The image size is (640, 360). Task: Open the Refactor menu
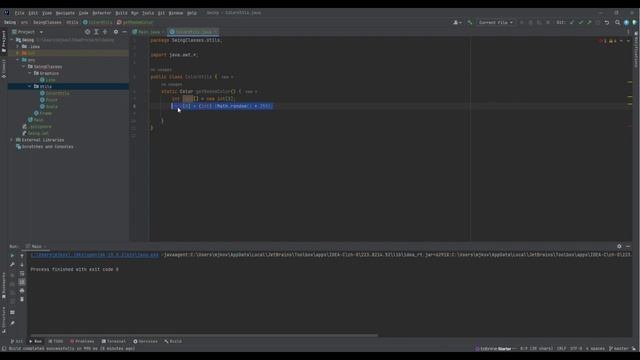click(102, 13)
